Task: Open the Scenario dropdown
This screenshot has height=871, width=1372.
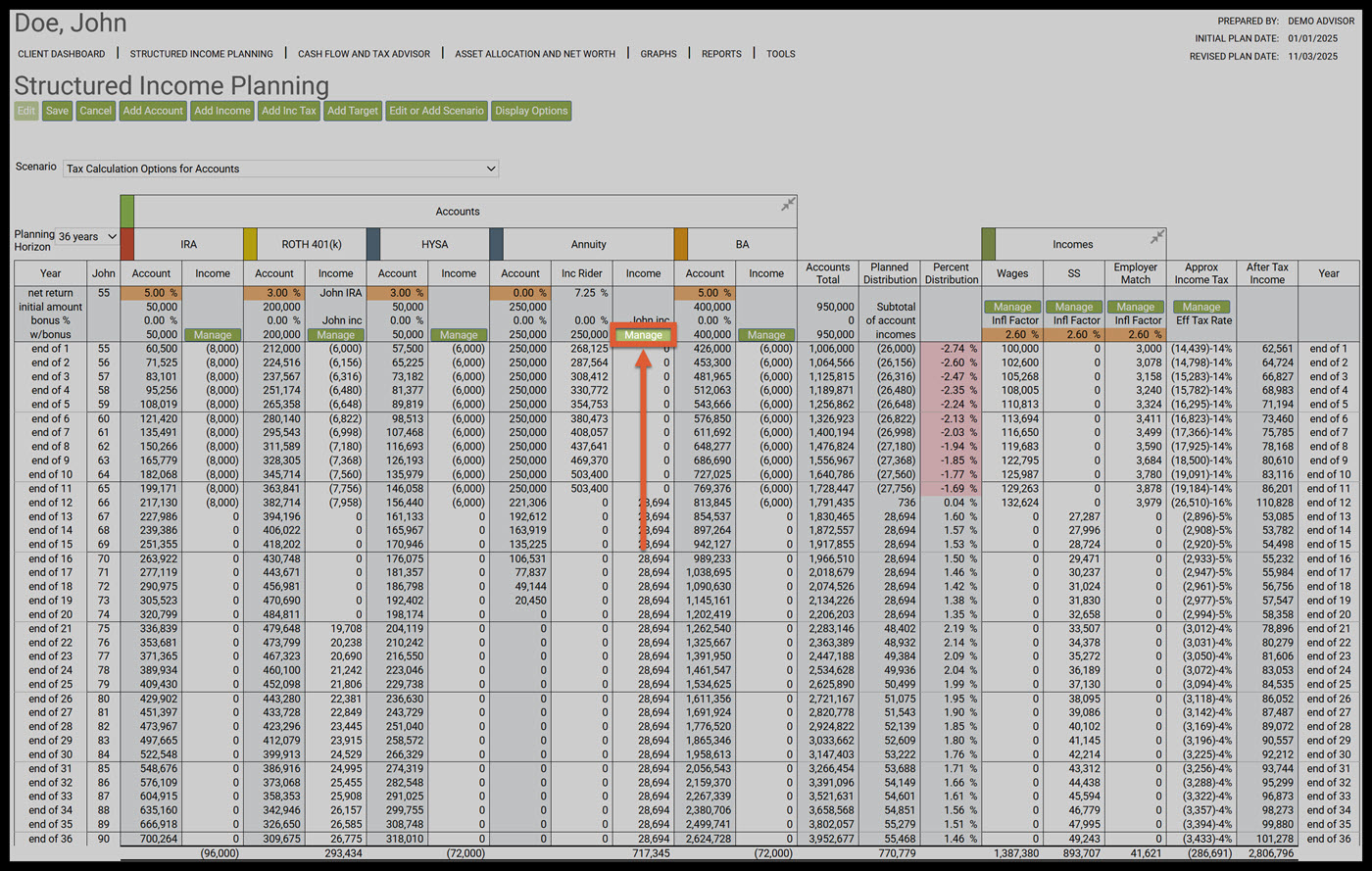Action: [280, 169]
